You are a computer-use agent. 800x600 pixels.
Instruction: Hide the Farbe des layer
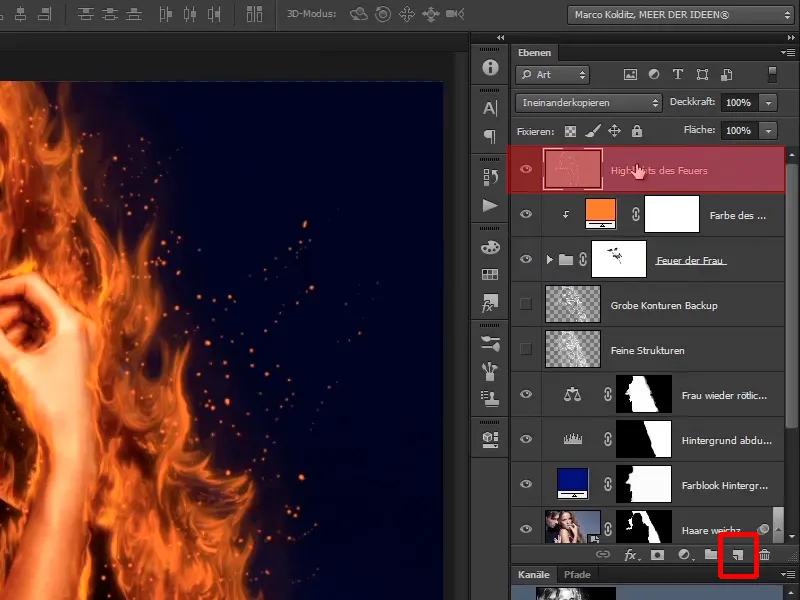tap(526, 214)
